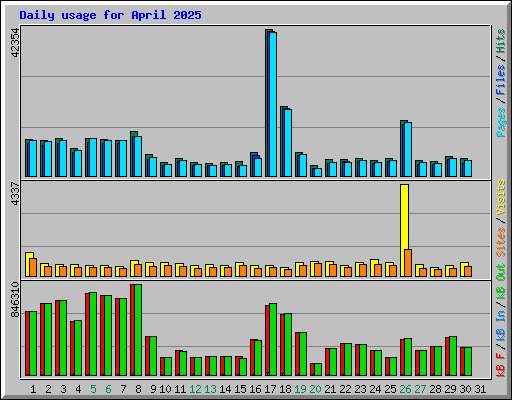Click the 4337 middle chart axis value
Image resolution: width=512 pixels, height=400 pixels.
tap(15, 194)
